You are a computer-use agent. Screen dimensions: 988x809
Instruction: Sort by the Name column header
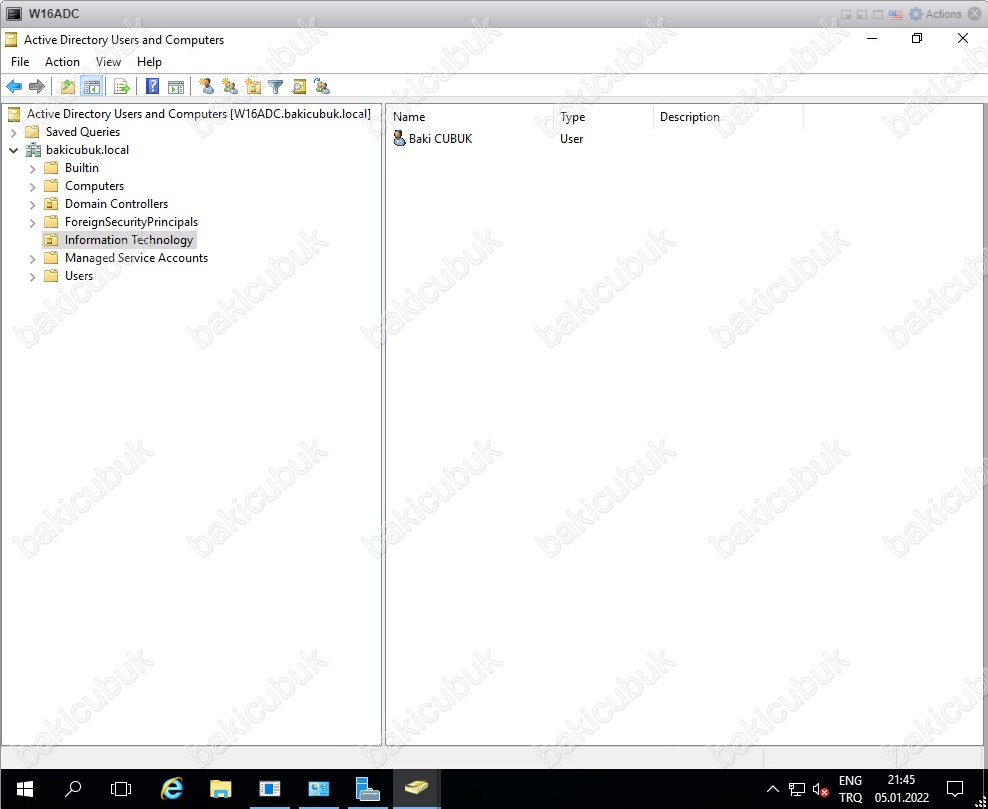tap(470, 117)
